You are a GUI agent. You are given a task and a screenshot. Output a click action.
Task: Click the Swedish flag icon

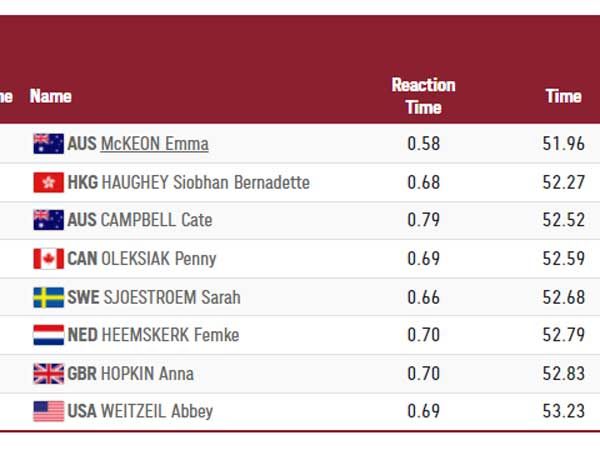click(x=48, y=297)
